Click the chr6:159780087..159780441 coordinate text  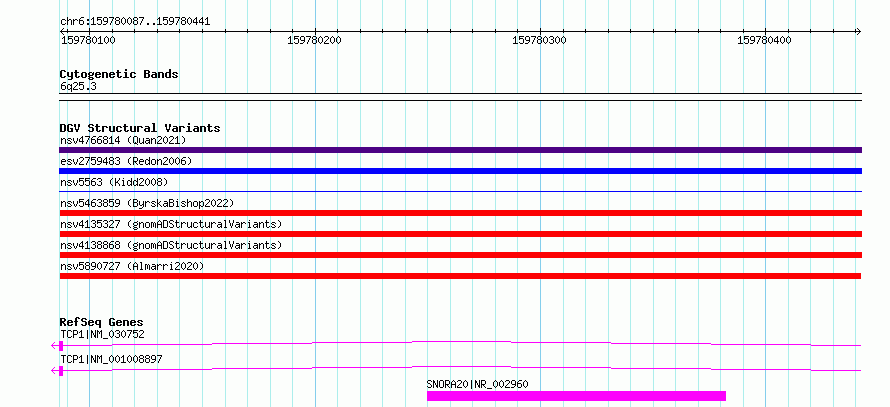[135, 22]
